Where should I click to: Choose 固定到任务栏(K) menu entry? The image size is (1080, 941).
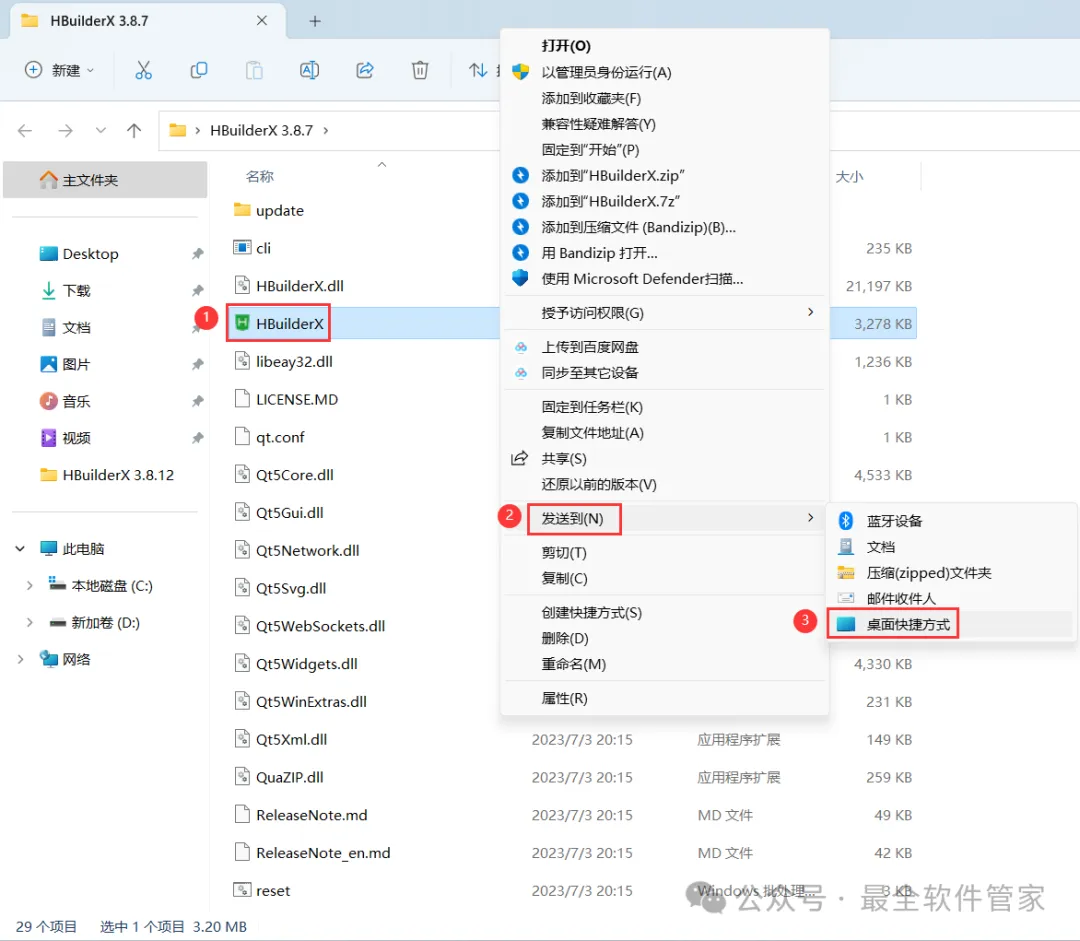pyautogui.click(x=592, y=407)
